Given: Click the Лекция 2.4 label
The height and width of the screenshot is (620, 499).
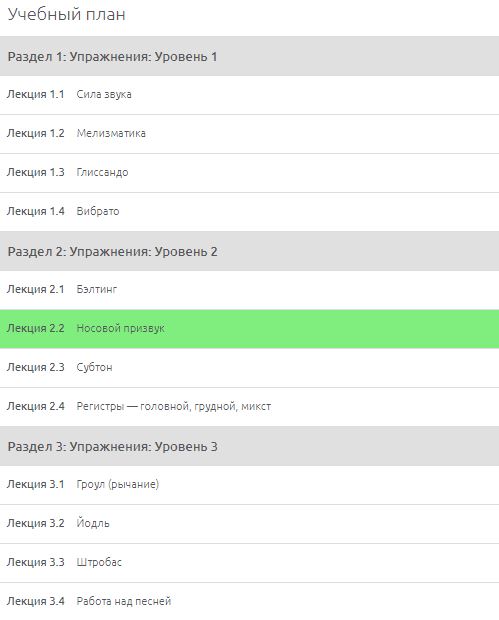Looking at the screenshot, I should pyautogui.click(x=36, y=406).
